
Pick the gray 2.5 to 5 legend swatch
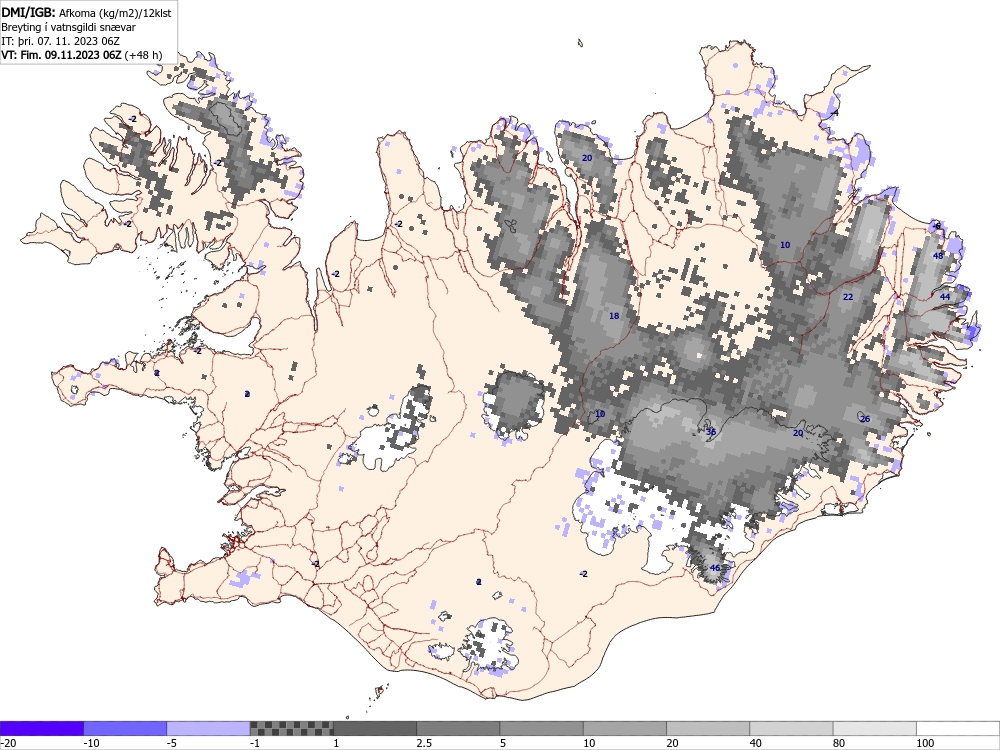458,728
